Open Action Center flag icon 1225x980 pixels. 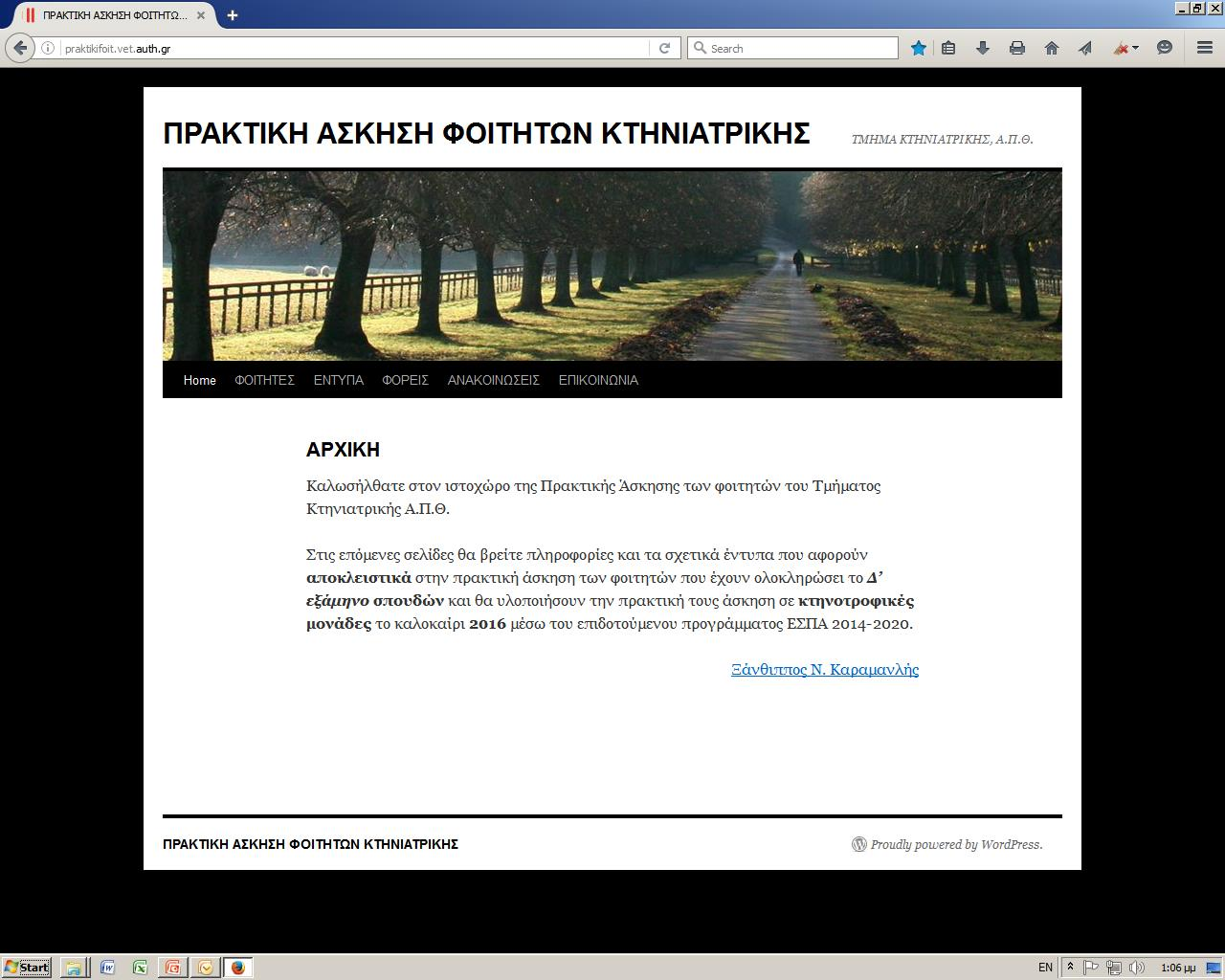click(1091, 967)
